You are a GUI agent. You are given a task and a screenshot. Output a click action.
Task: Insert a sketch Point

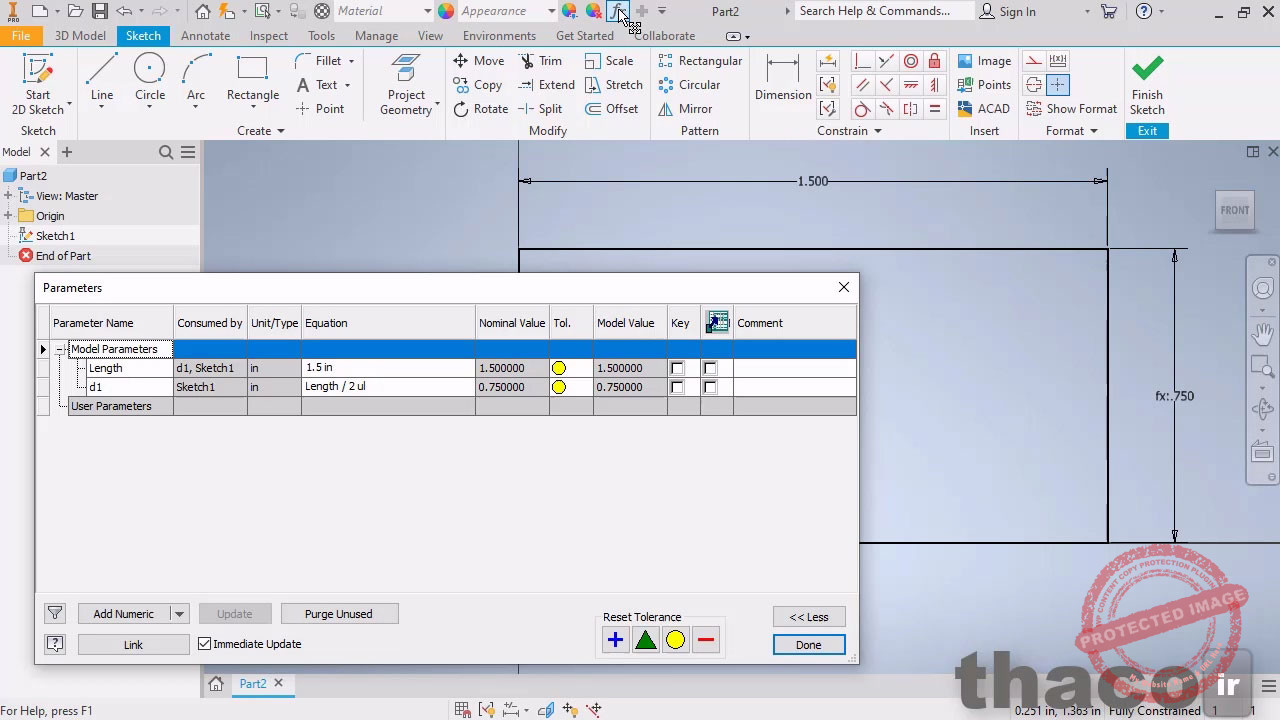[321, 109]
